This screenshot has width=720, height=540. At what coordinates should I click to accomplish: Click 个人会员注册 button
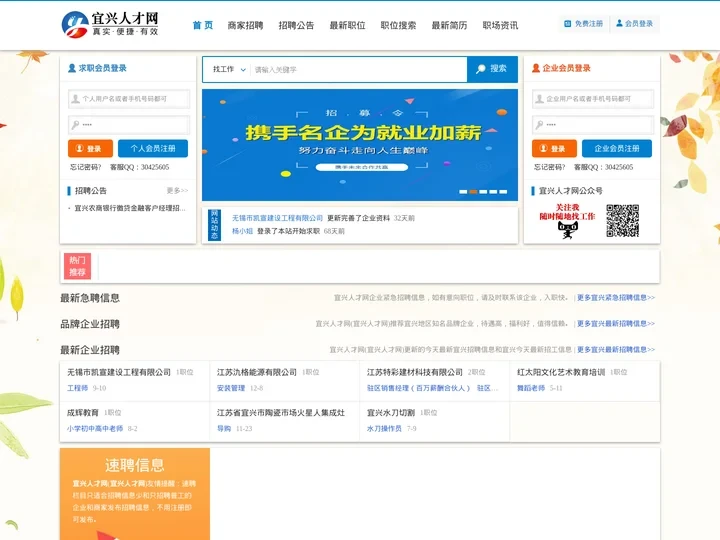click(x=153, y=148)
